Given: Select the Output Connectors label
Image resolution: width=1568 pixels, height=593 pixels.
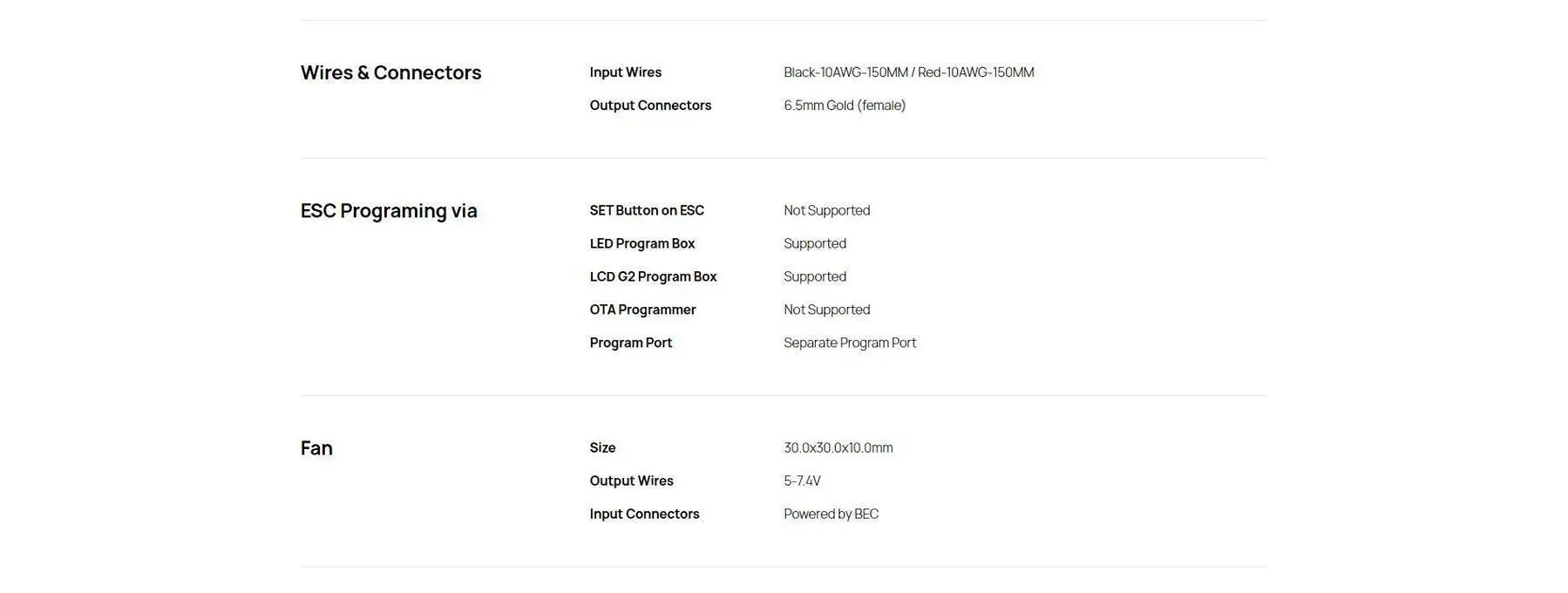Looking at the screenshot, I should pyautogui.click(x=650, y=106).
